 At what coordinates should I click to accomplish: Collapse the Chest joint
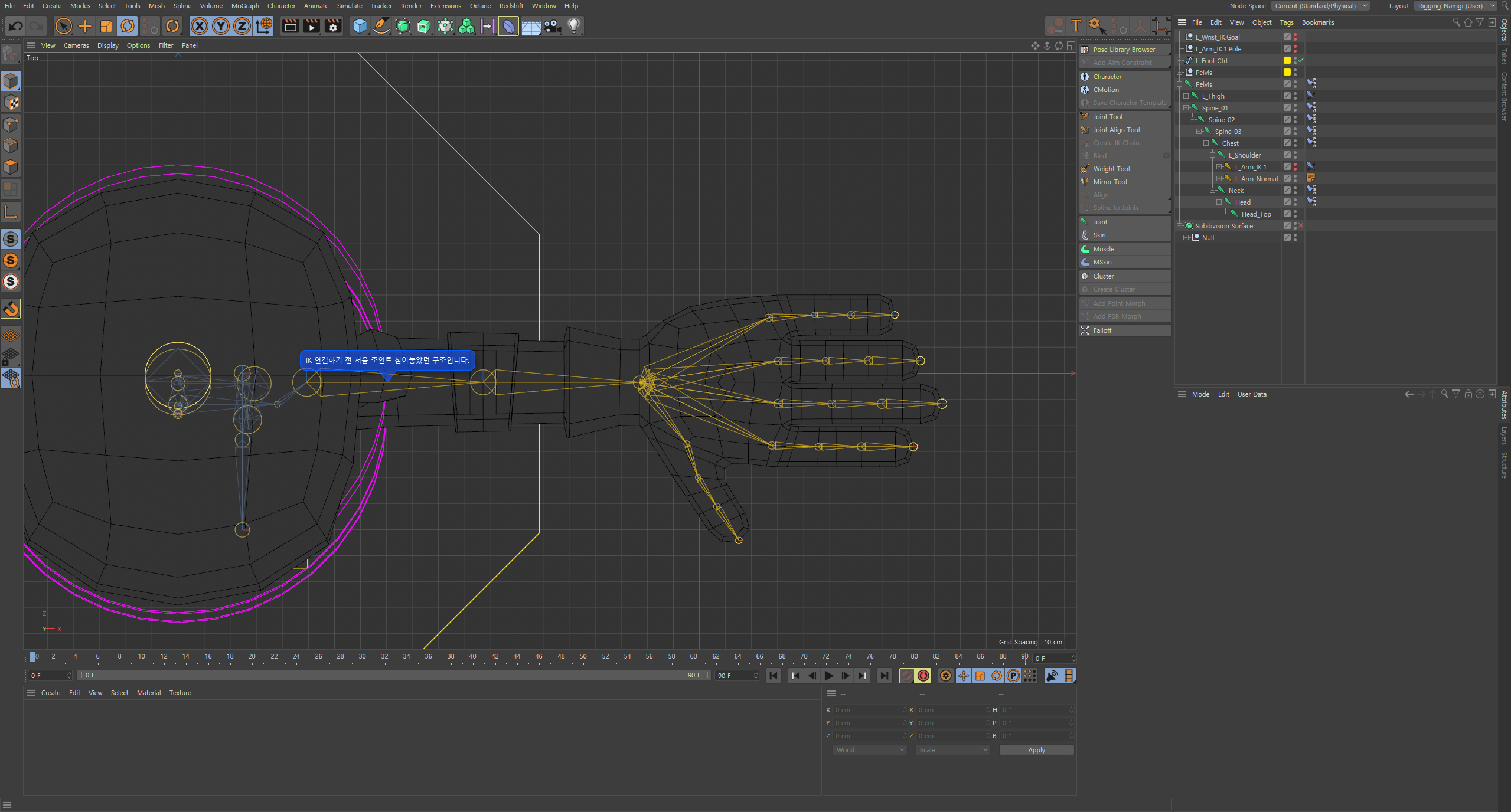pos(1206,143)
